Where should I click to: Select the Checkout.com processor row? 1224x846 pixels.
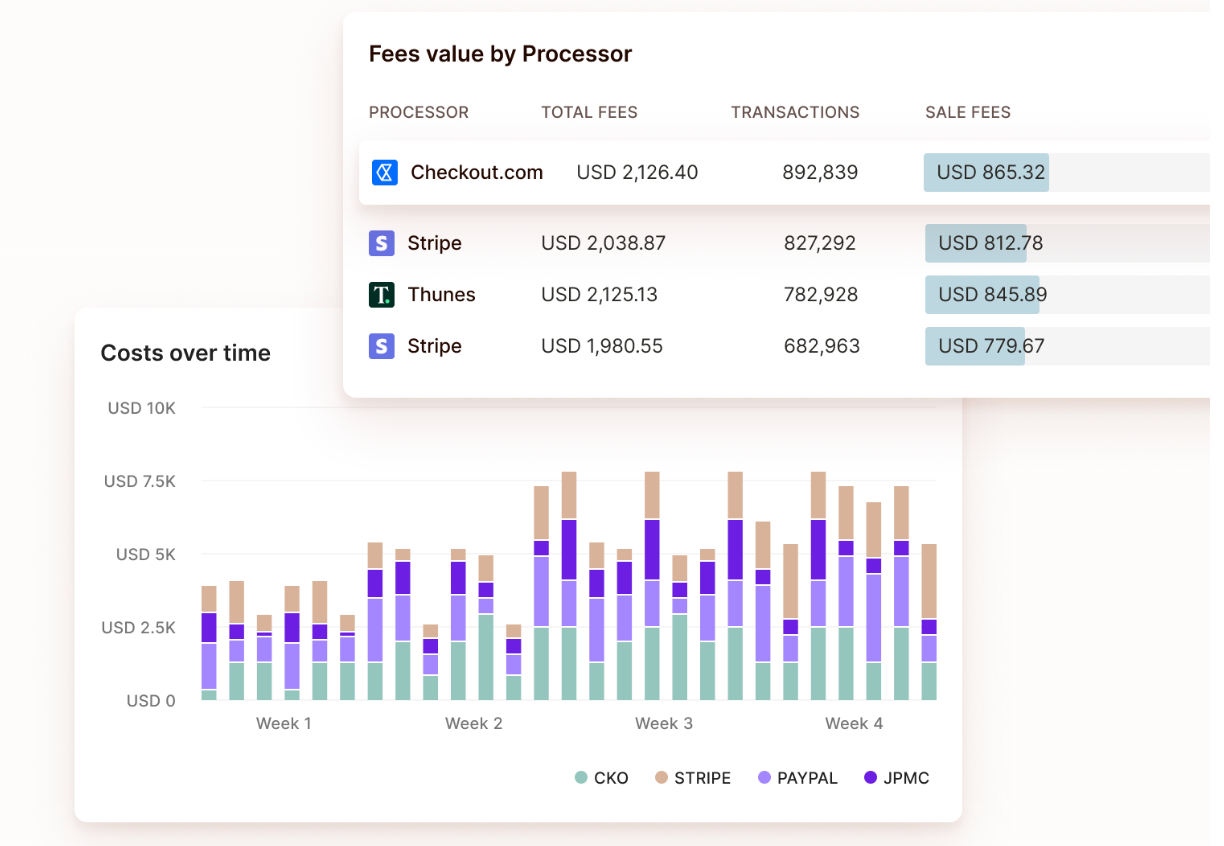784,172
